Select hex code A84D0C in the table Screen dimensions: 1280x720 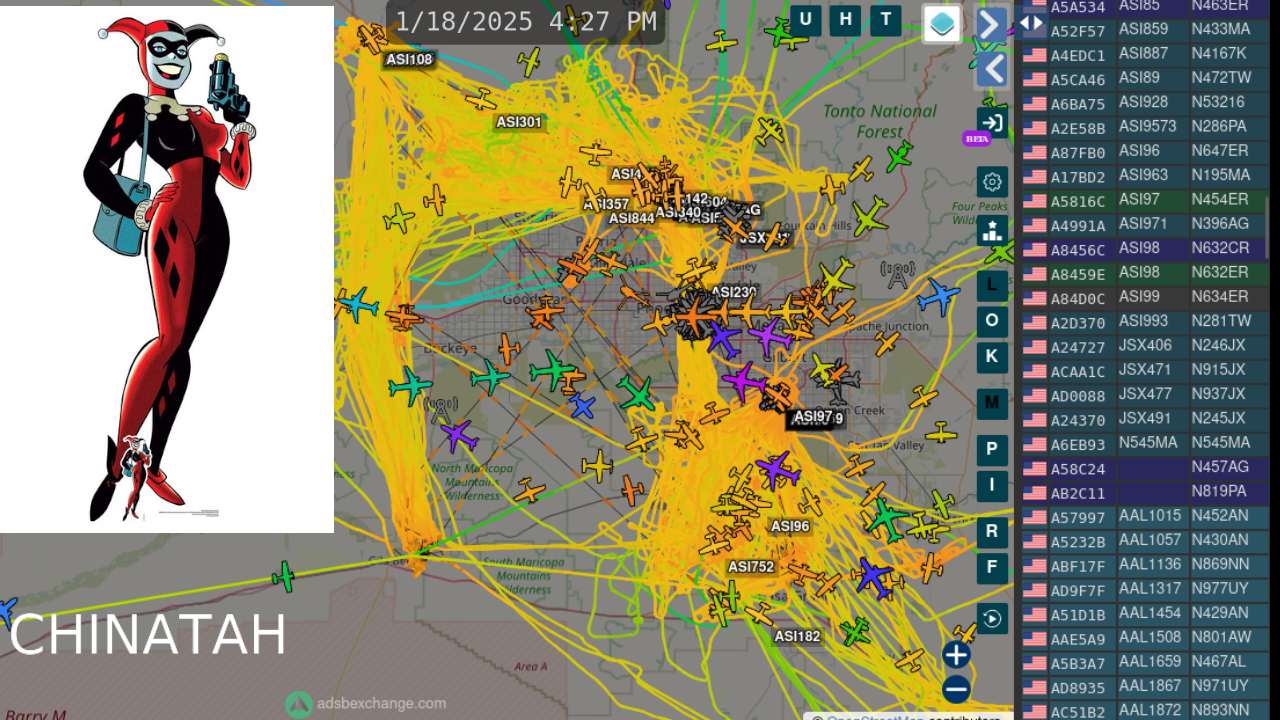point(1078,299)
